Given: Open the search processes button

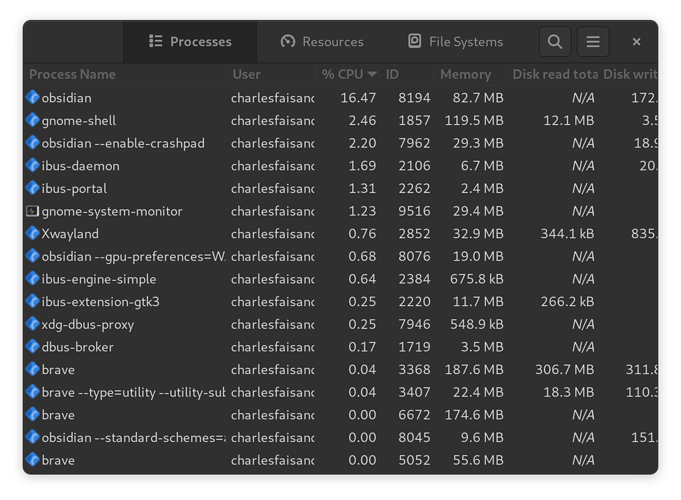Looking at the screenshot, I should [x=555, y=42].
